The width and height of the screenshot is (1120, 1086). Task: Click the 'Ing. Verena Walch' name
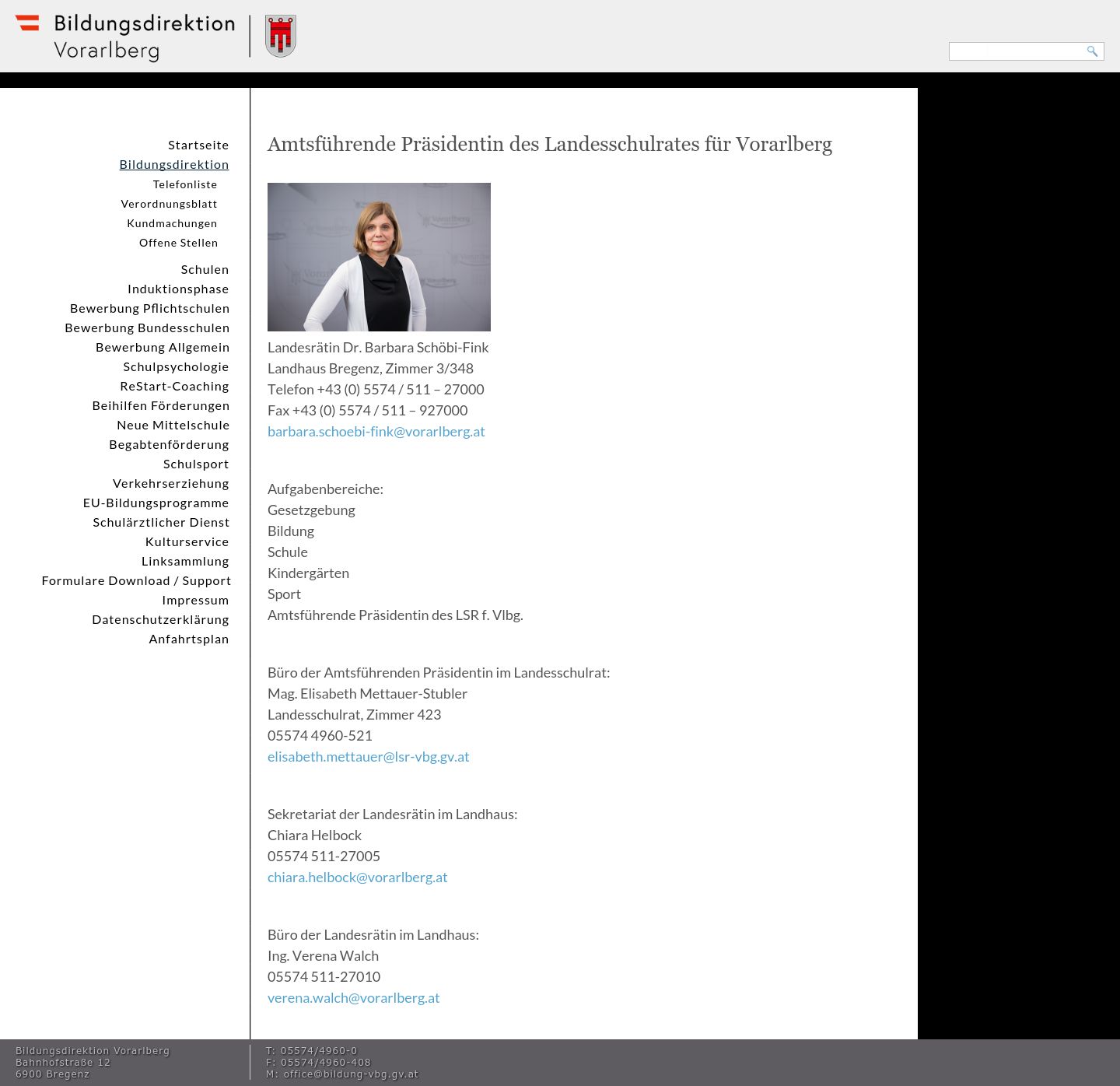coord(323,955)
